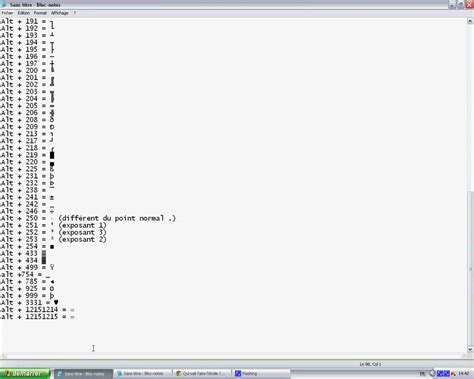Open the 'Qui sait faire l'étoile' browser taskbar button
Viewport: 474px width, 379px height.
203,374
